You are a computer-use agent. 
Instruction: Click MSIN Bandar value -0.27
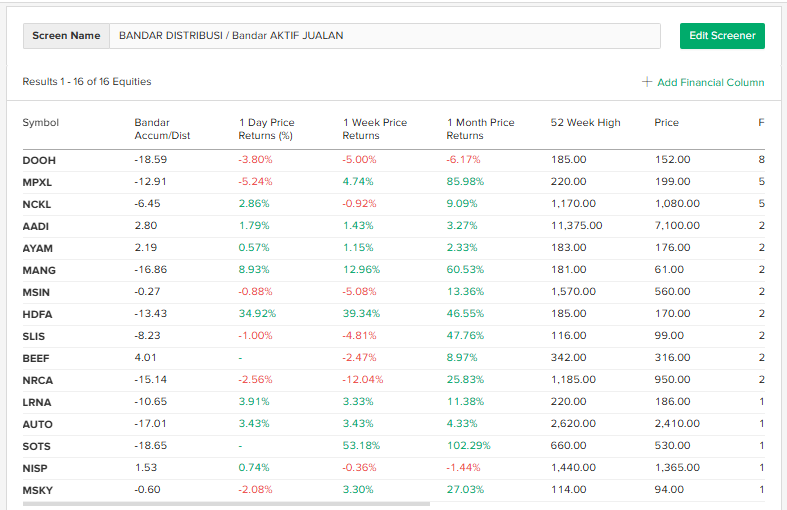(x=147, y=292)
